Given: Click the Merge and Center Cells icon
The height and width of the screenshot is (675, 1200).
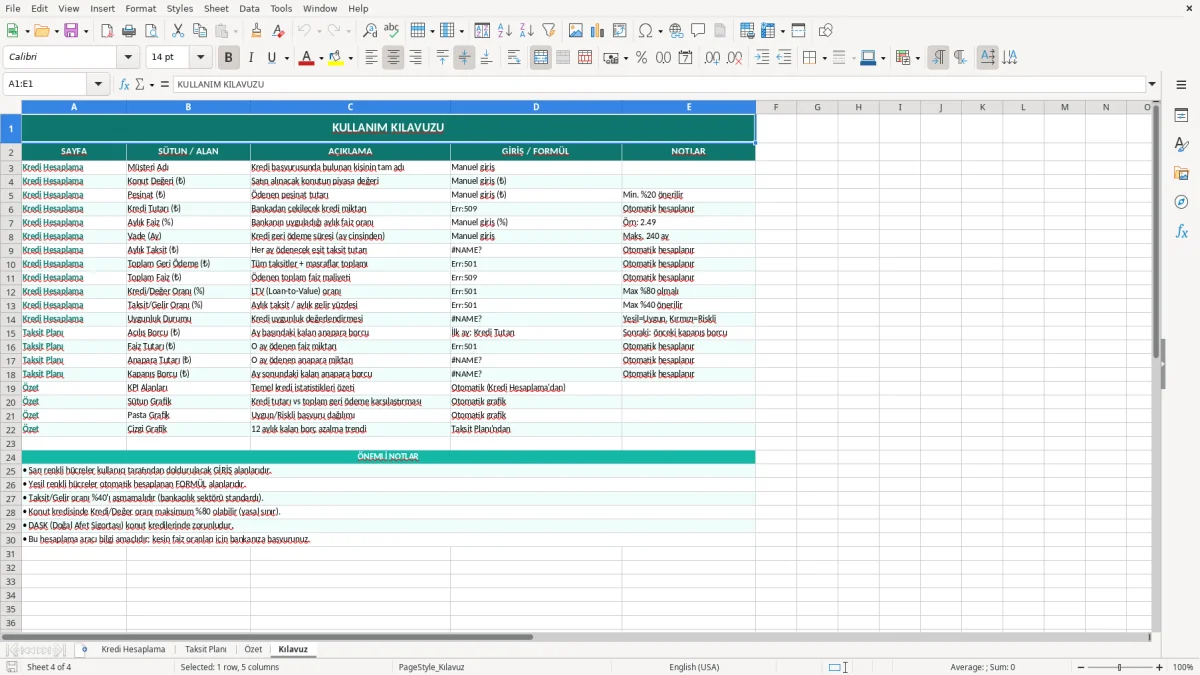Looking at the screenshot, I should pyautogui.click(x=541, y=58).
